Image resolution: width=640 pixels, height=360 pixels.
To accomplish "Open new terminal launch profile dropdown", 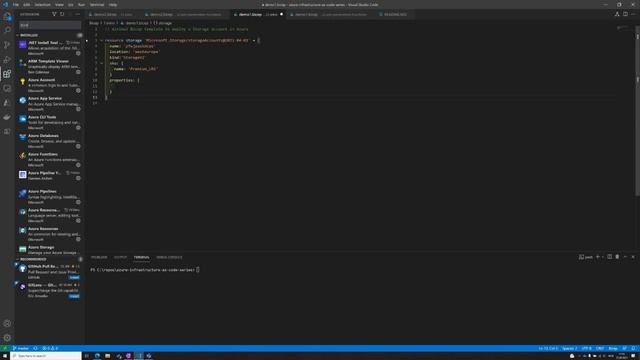I will click(x=602, y=257).
